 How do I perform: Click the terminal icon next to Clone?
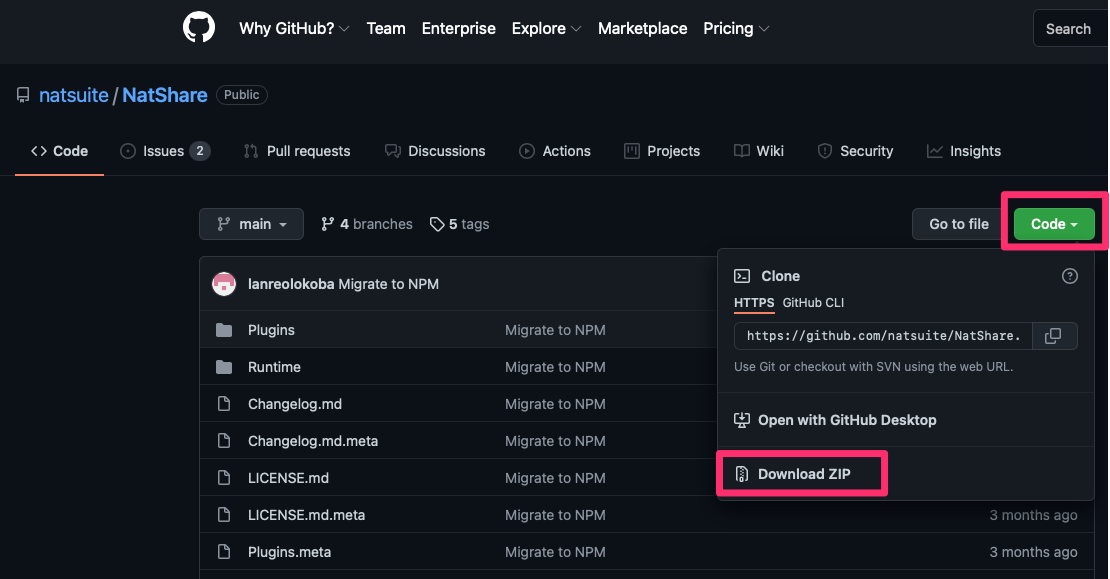point(742,276)
